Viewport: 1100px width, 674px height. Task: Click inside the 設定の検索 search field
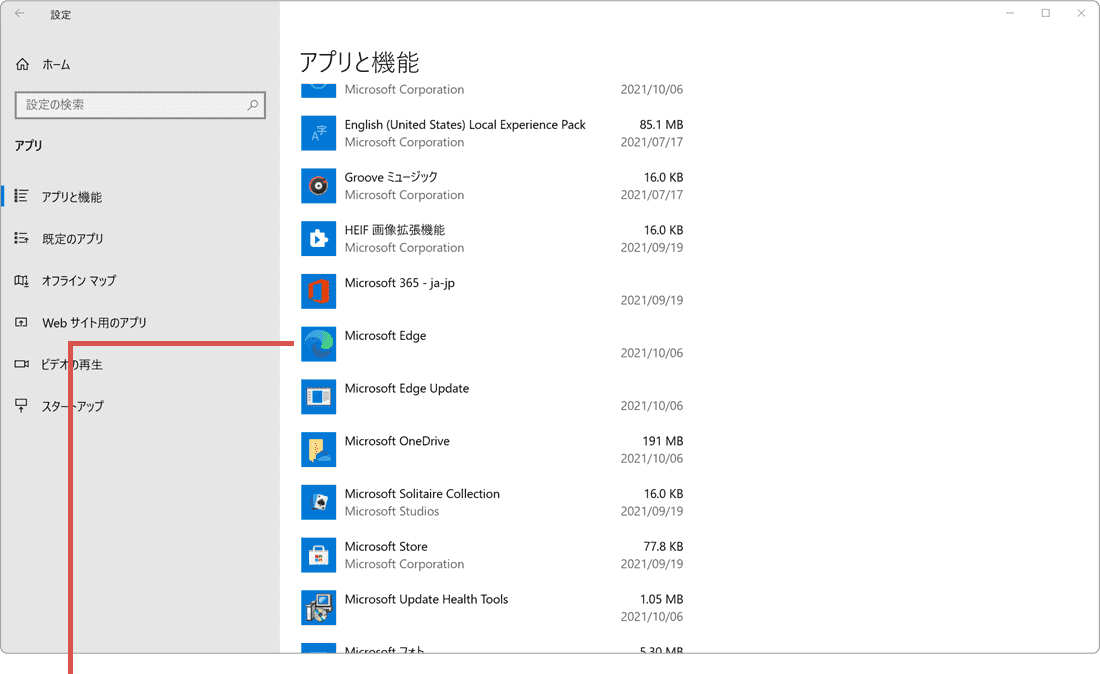140,105
